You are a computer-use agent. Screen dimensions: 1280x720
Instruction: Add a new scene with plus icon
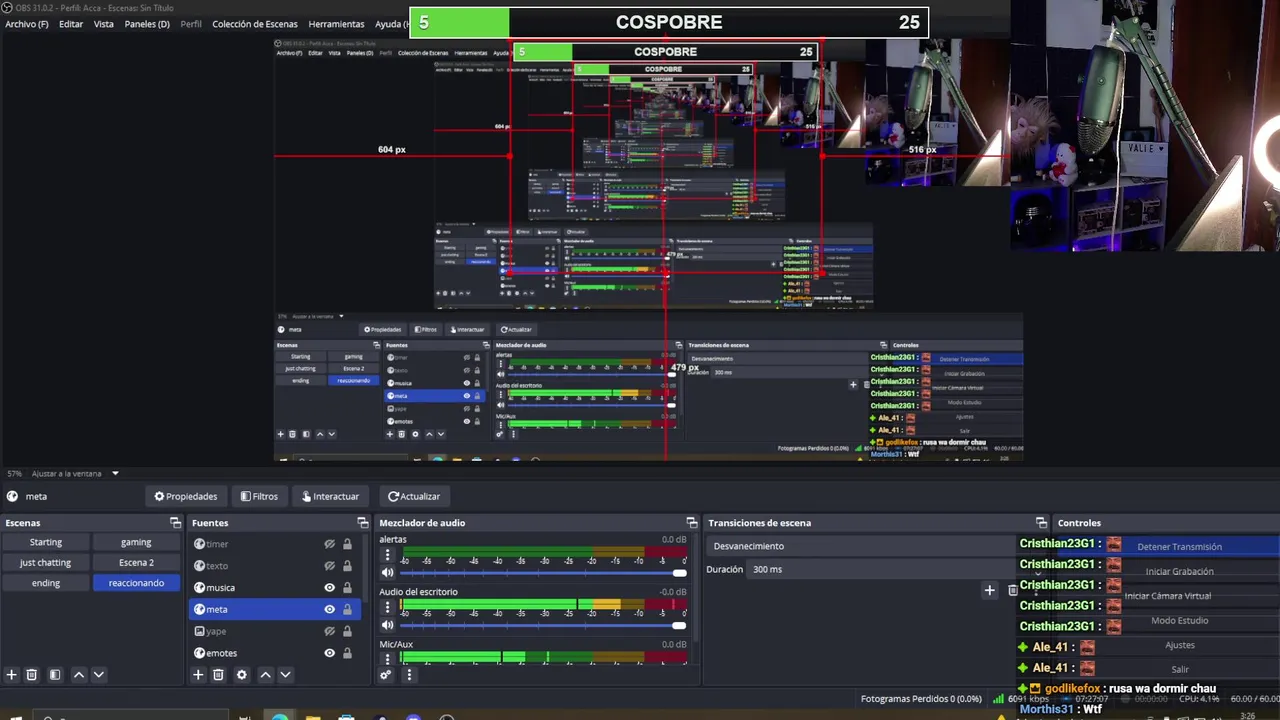pos(12,675)
